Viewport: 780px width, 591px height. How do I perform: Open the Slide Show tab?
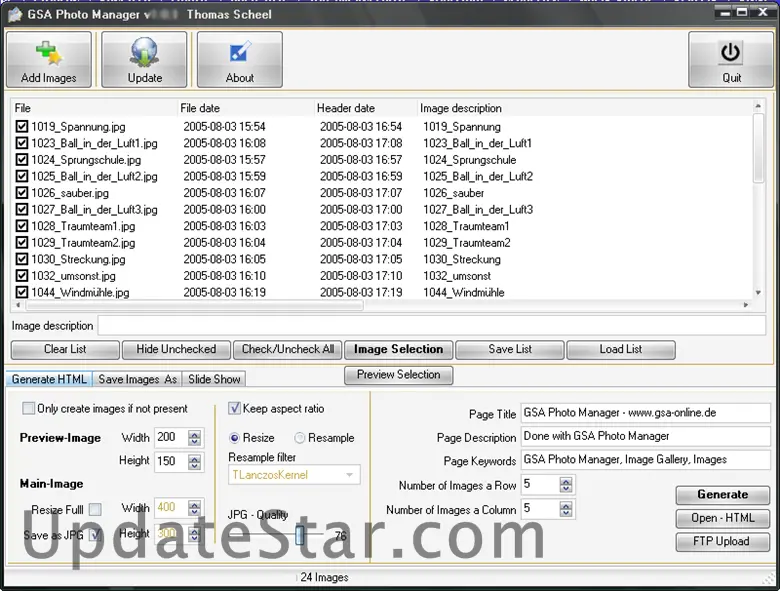click(x=214, y=380)
